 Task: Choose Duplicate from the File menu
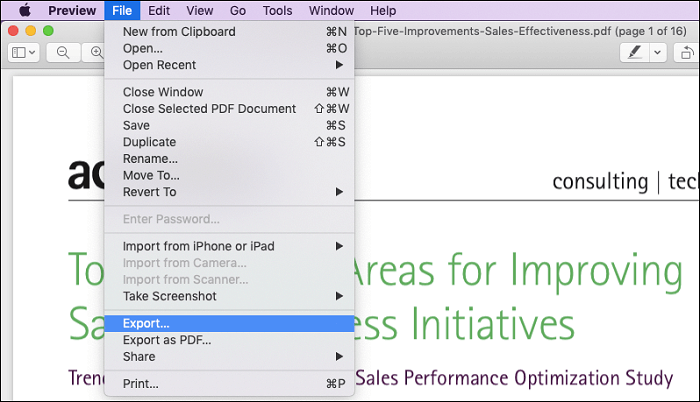pyautogui.click(x=229, y=142)
